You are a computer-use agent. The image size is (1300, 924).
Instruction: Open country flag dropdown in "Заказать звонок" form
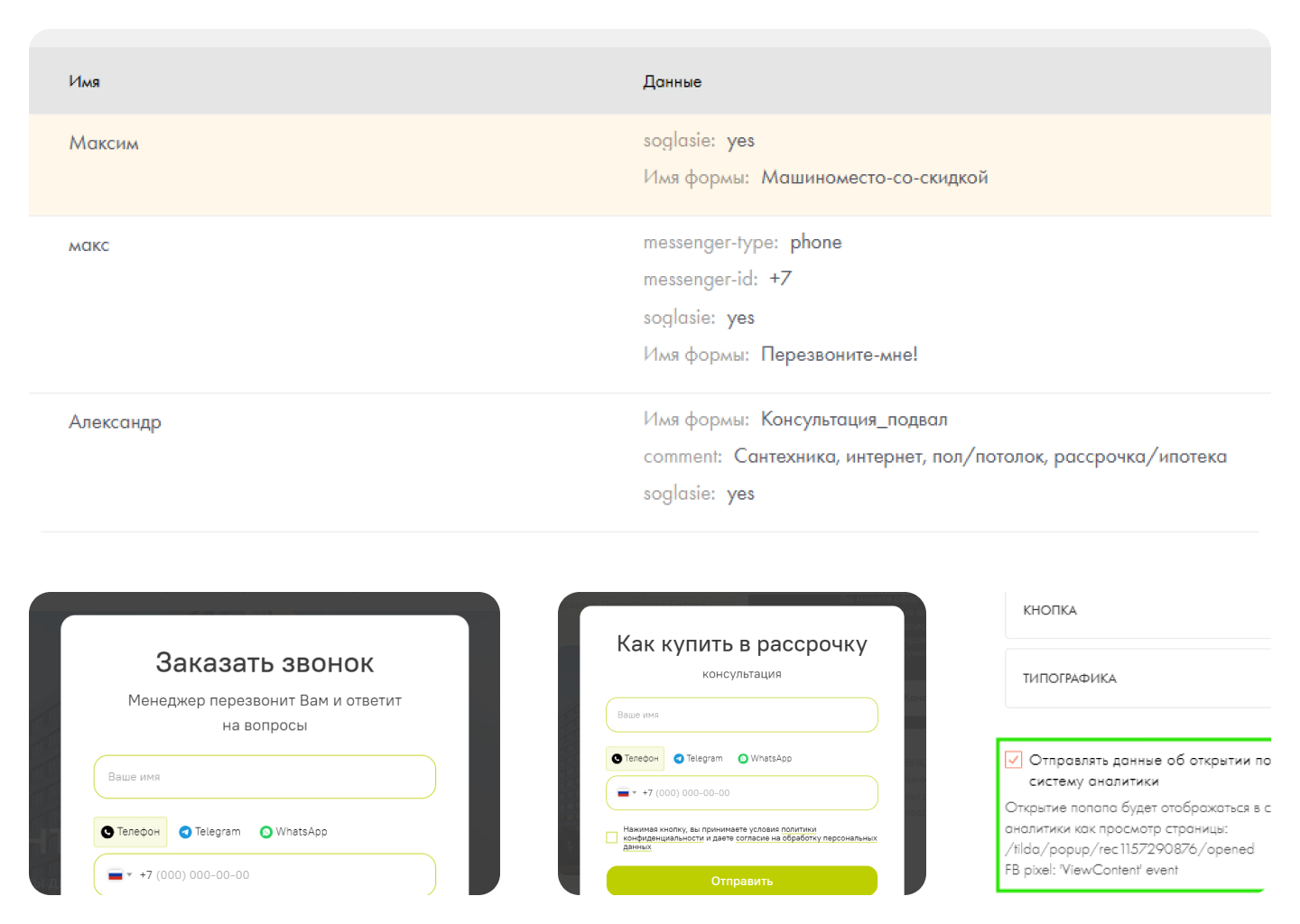pos(119,874)
